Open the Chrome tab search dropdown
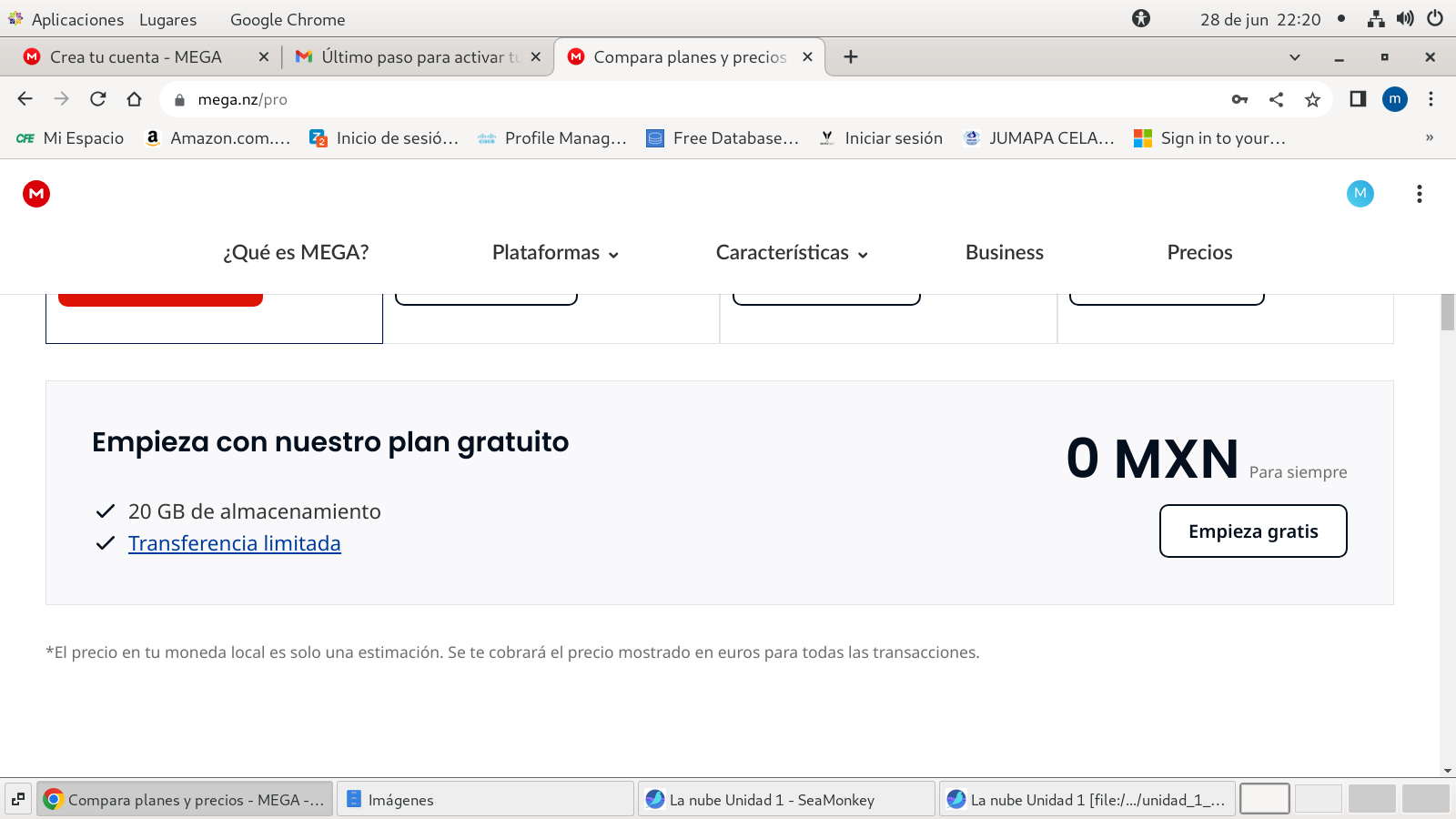Image resolution: width=1456 pixels, height=819 pixels. pyautogui.click(x=1294, y=57)
